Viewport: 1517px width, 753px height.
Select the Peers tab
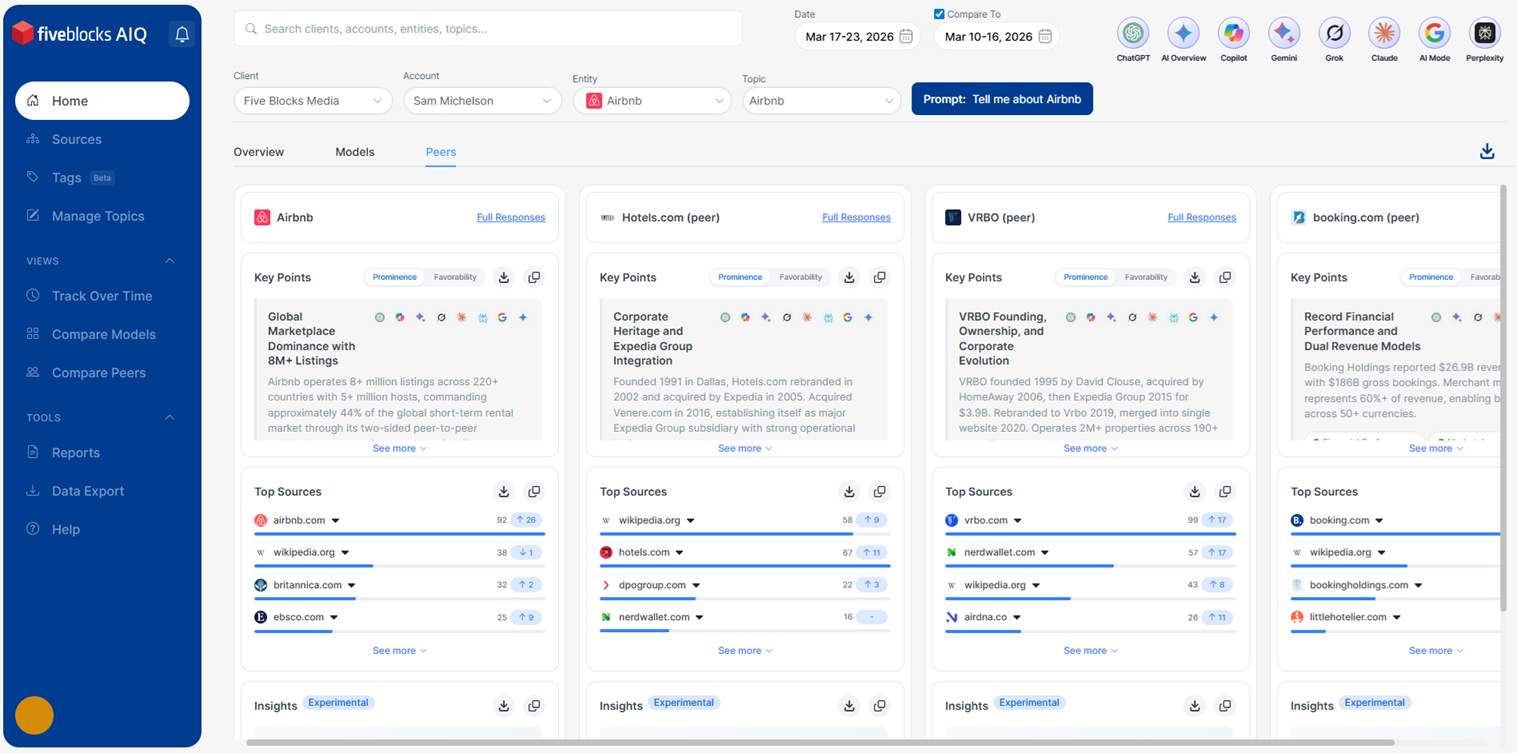441,152
